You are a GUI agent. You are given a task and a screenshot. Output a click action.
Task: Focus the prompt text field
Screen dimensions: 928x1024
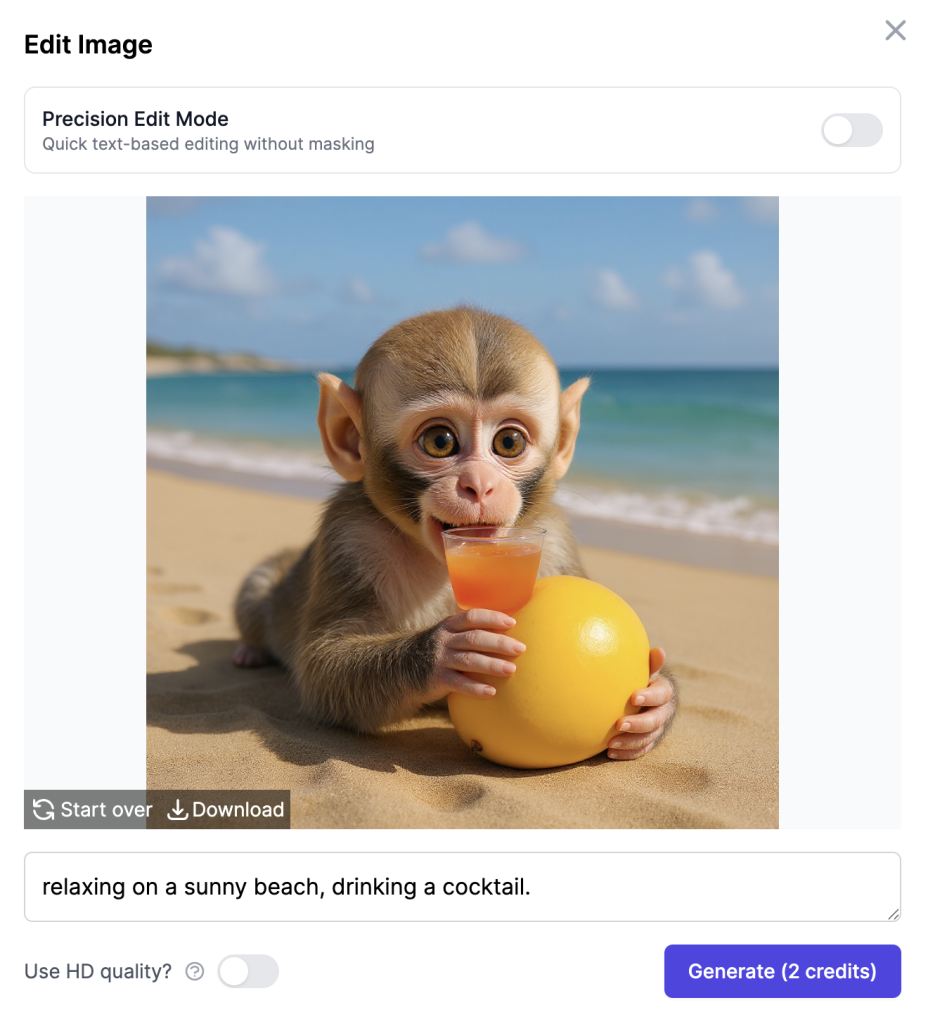(462, 886)
